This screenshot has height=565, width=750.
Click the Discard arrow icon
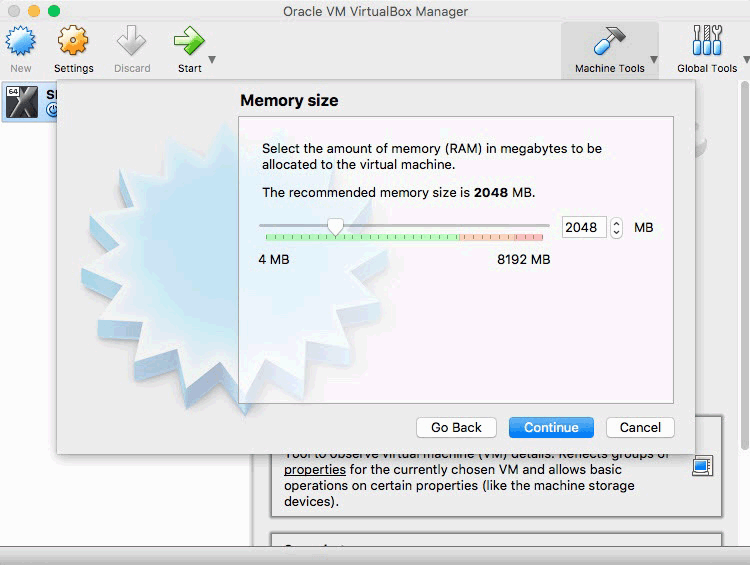click(x=132, y=41)
